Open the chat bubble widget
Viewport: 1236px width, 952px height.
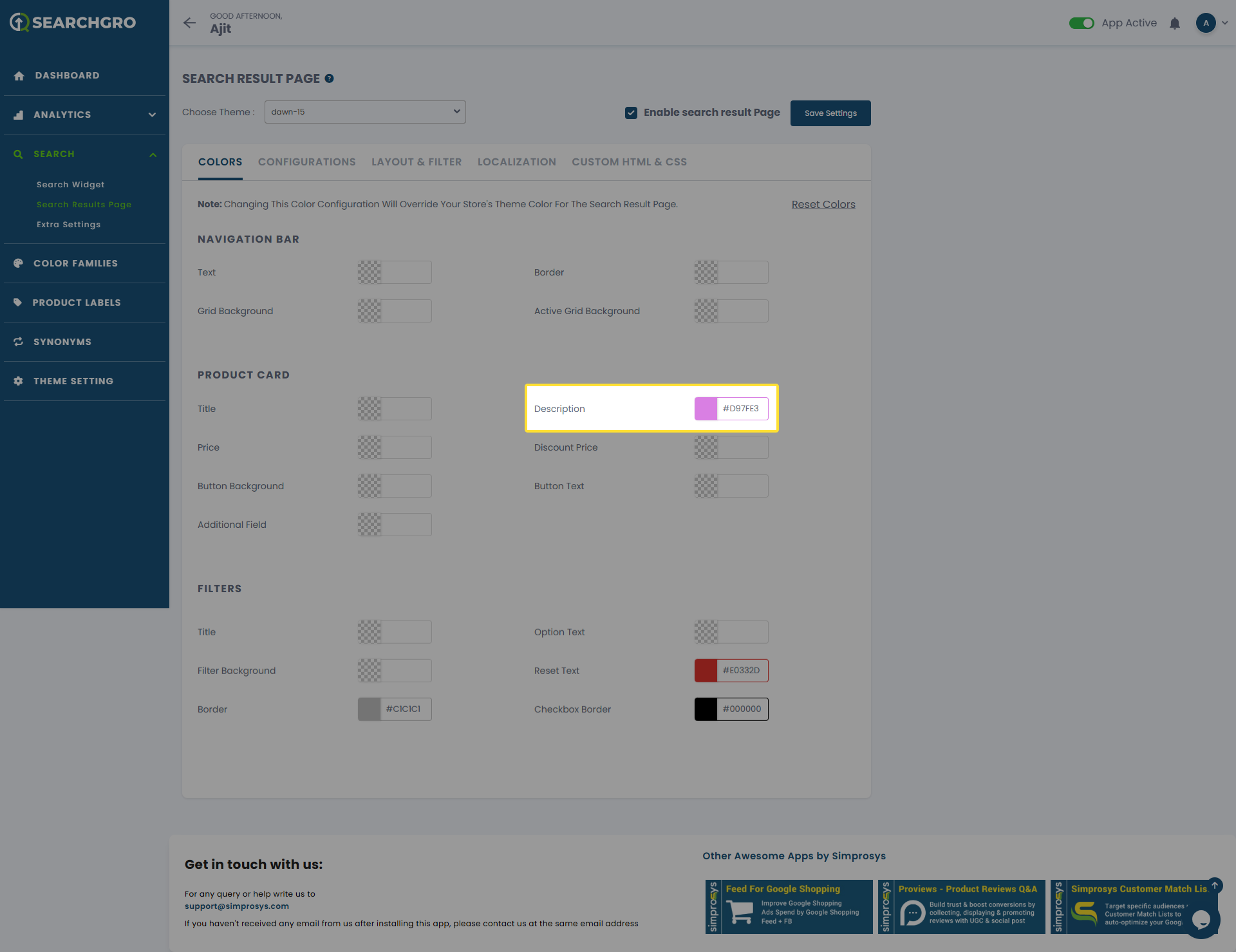click(1201, 920)
